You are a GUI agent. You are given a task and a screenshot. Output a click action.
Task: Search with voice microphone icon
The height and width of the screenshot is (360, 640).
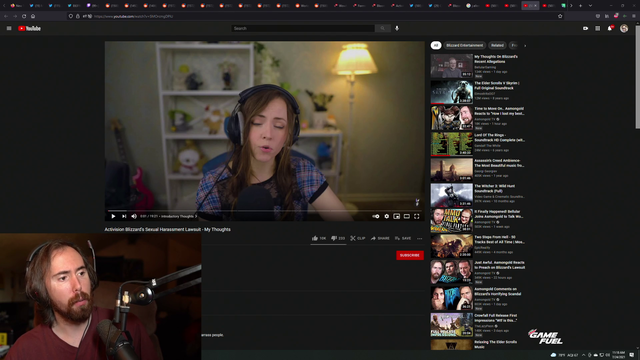pos(397,28)
